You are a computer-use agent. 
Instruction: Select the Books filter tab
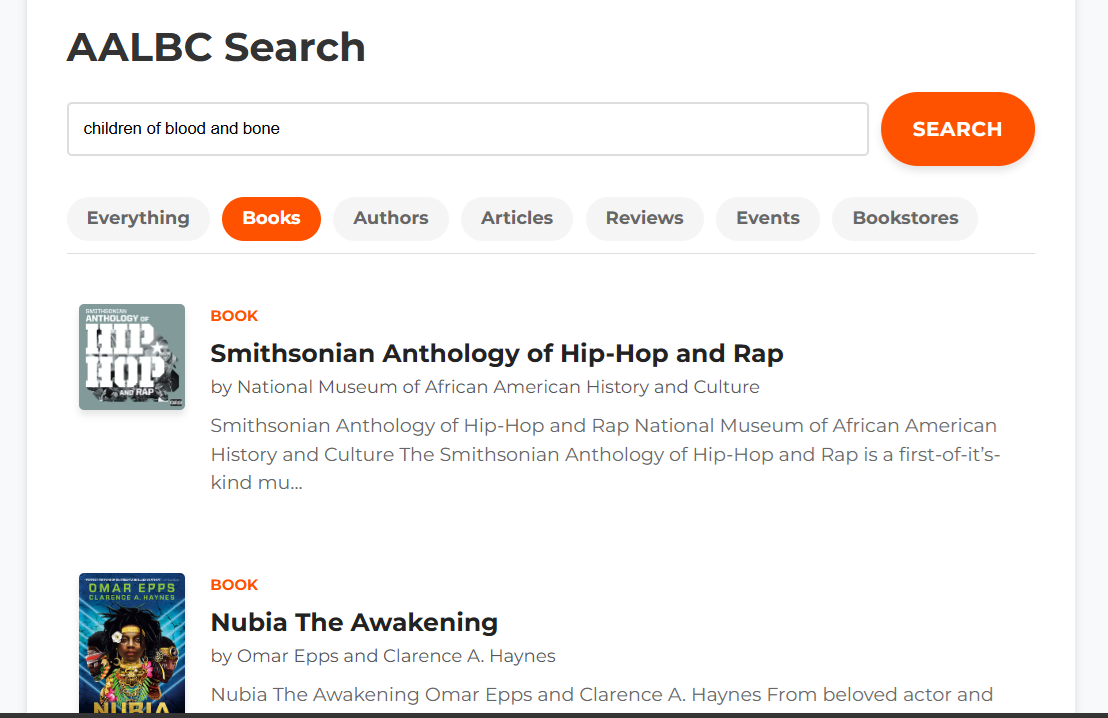tap(271, 218)
